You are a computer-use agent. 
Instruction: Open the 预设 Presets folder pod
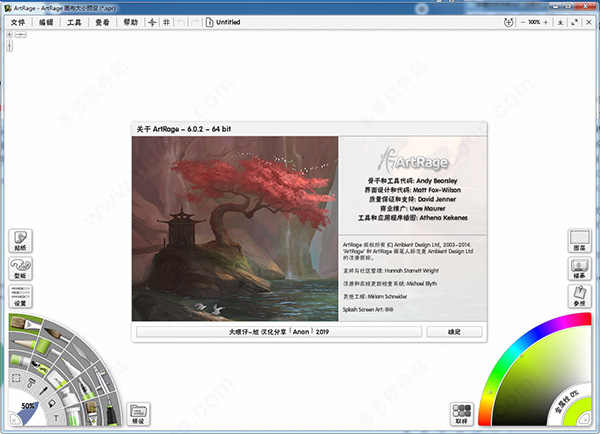(x=138, y=414)
